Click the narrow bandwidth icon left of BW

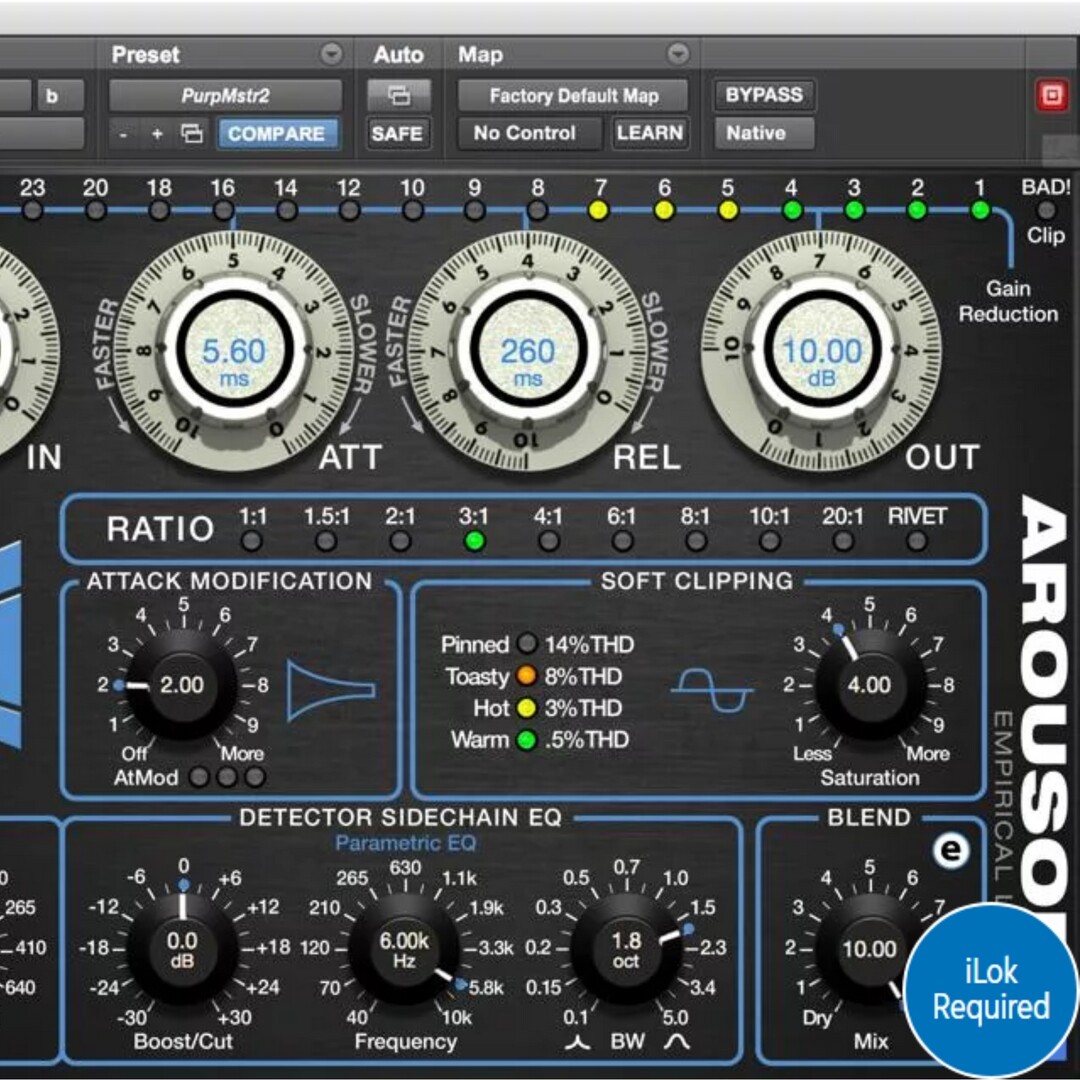point(577,1041)
